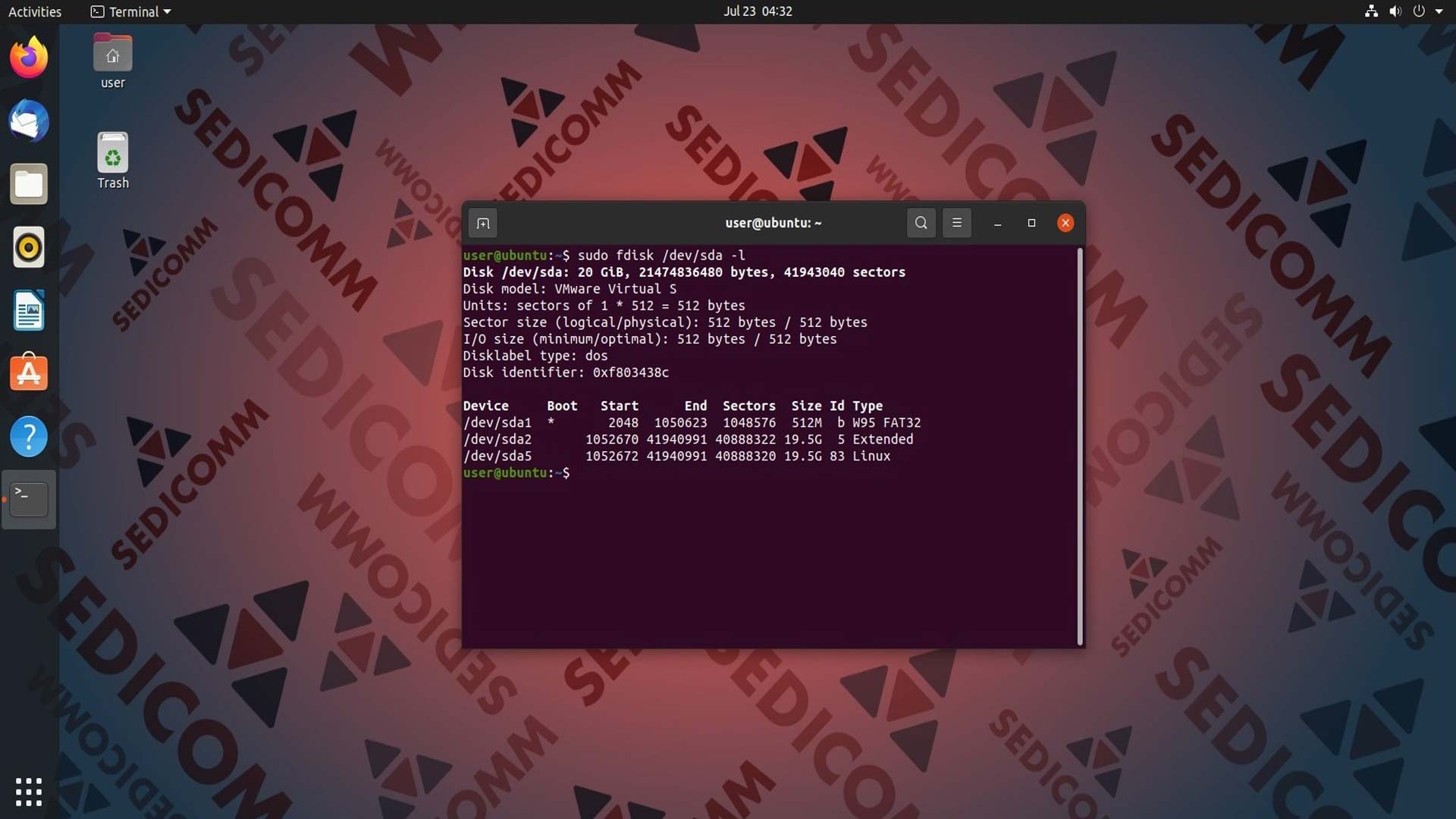Open the Help icon in dock

pos(29,436)
